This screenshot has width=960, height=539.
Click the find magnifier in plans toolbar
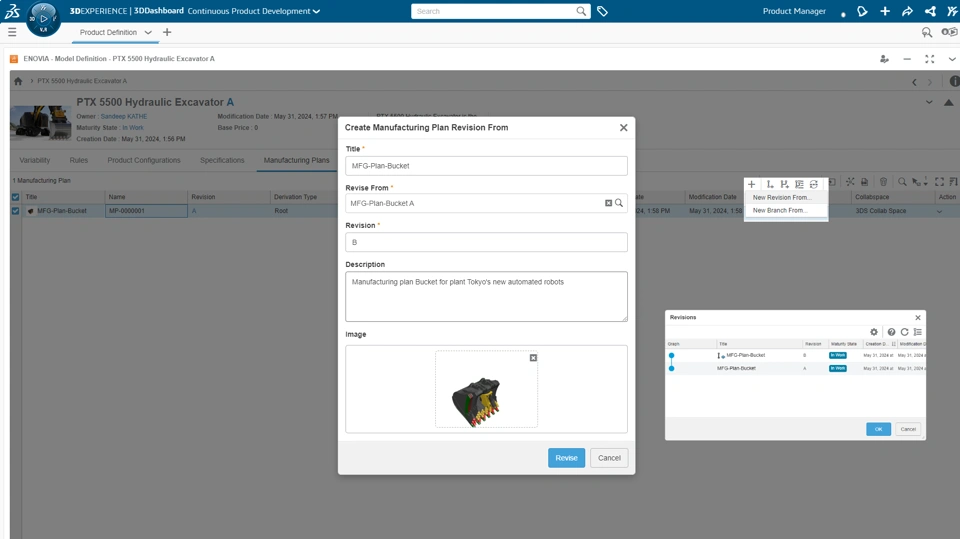902,182
